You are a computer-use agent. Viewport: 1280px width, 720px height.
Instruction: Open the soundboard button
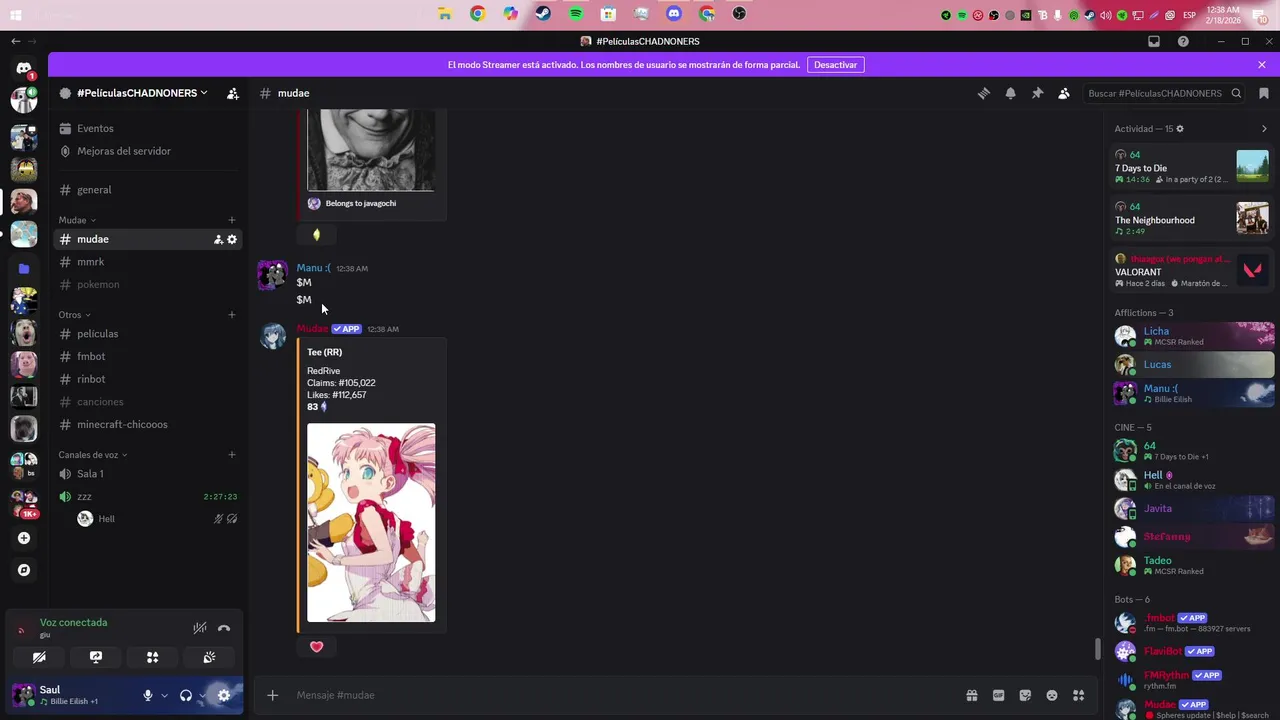click(x=209, y=657)
